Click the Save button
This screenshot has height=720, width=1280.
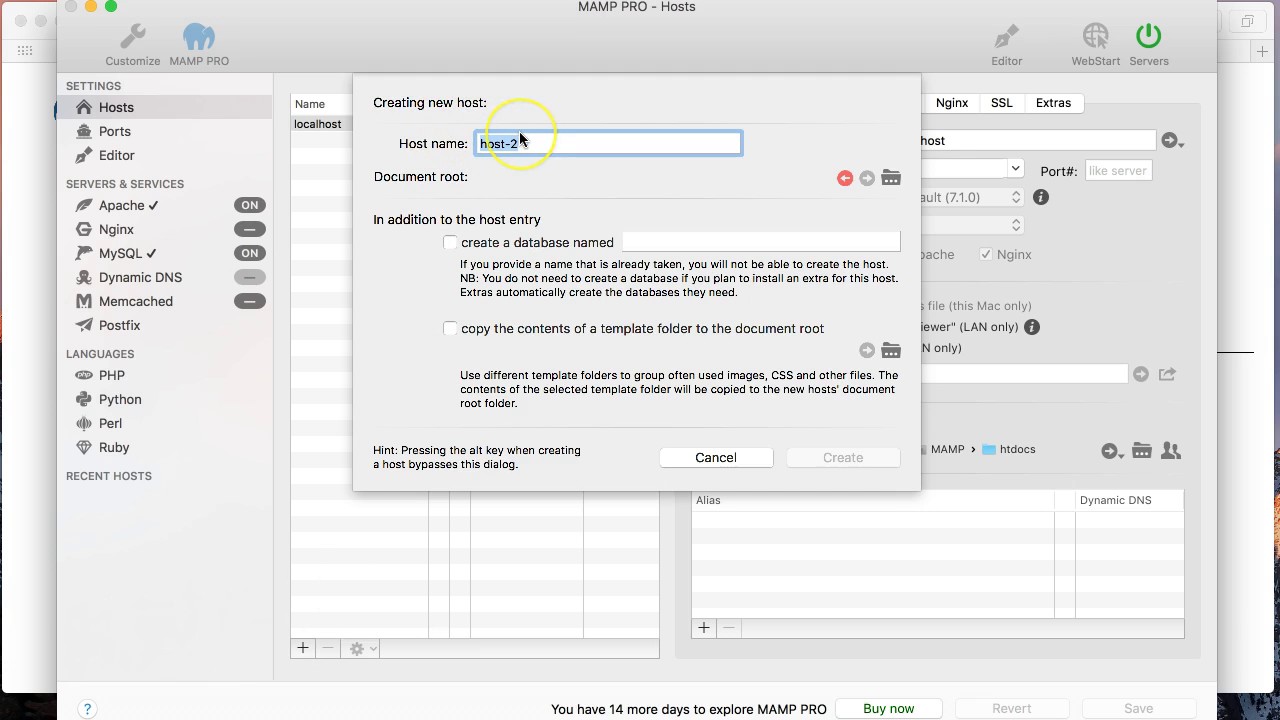(x=1139, y=708)
